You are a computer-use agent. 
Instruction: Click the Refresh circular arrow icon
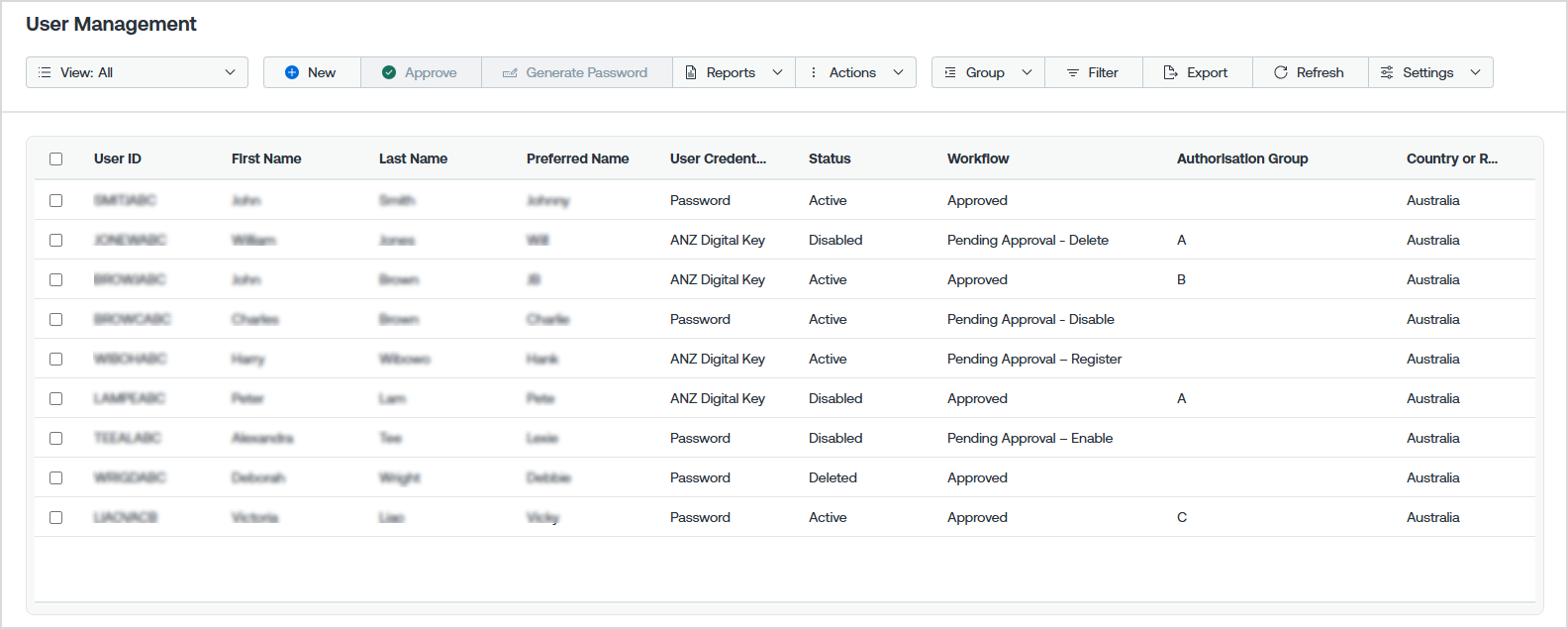[1281, 72]
